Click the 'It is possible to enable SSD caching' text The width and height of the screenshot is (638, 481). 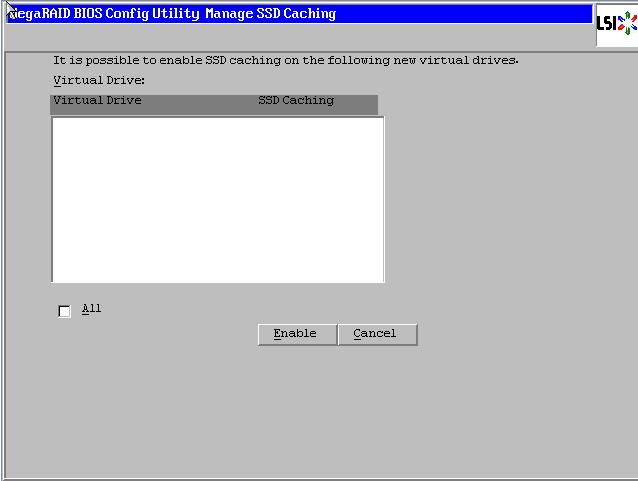point(286,60)
